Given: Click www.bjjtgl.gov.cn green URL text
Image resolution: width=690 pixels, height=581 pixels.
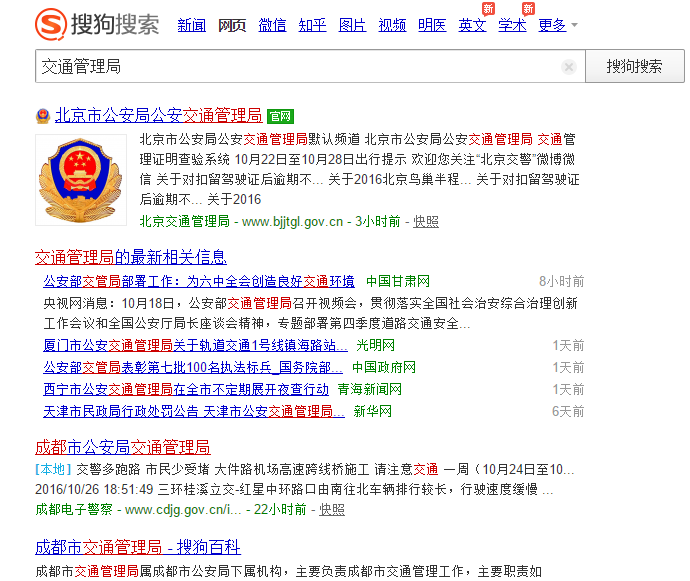Looking at the screenshot, I should coord(293,221).
